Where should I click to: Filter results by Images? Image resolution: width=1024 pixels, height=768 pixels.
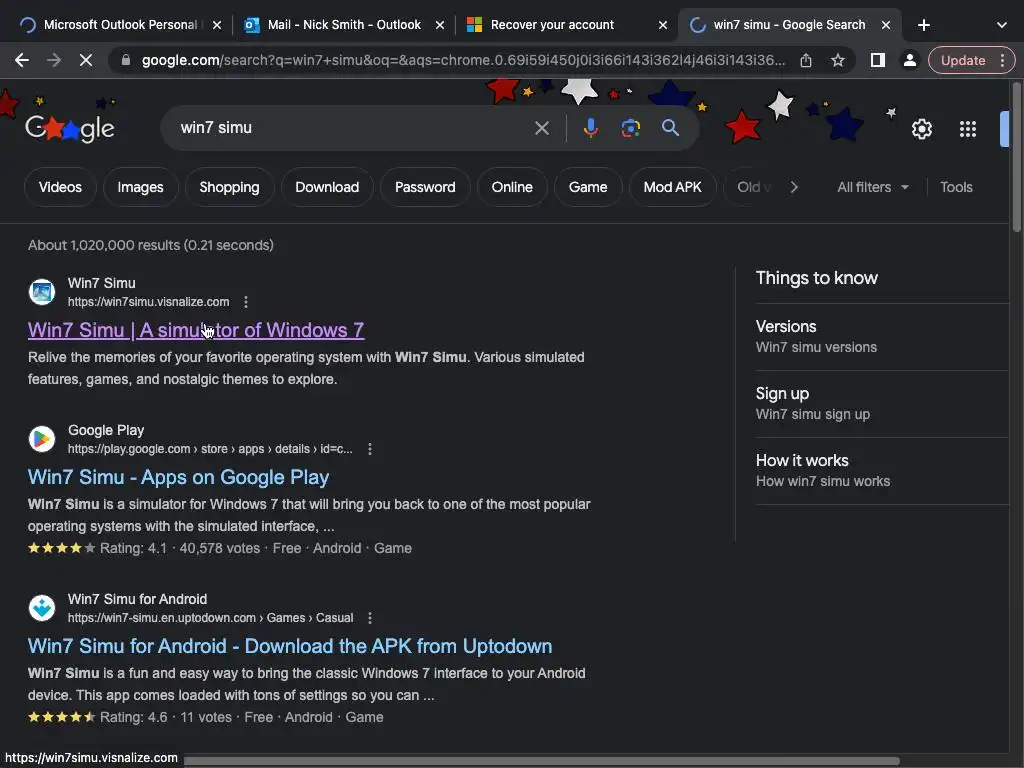coord(140,187)
